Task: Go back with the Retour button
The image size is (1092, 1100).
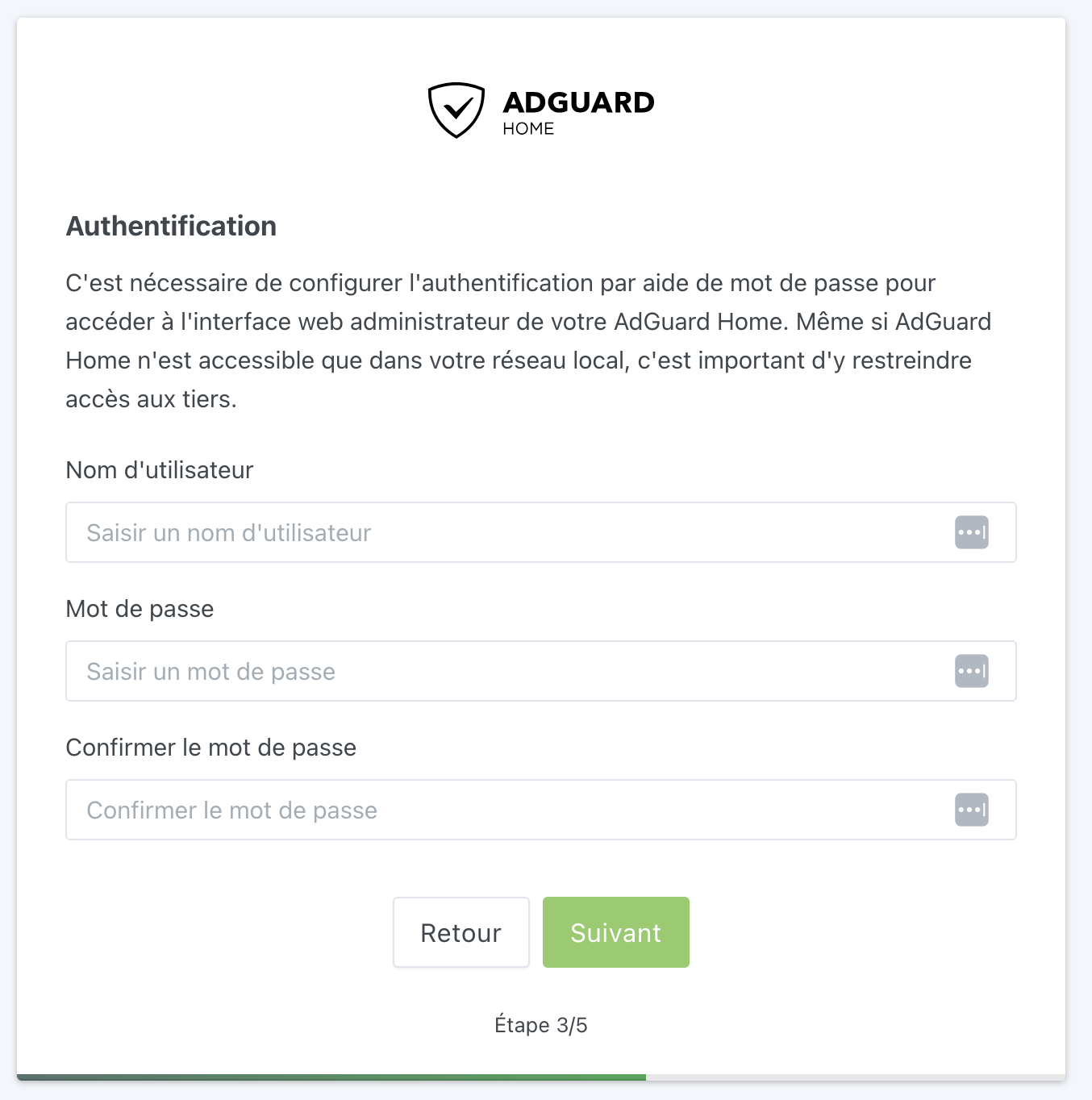Action: coord(461,932)
